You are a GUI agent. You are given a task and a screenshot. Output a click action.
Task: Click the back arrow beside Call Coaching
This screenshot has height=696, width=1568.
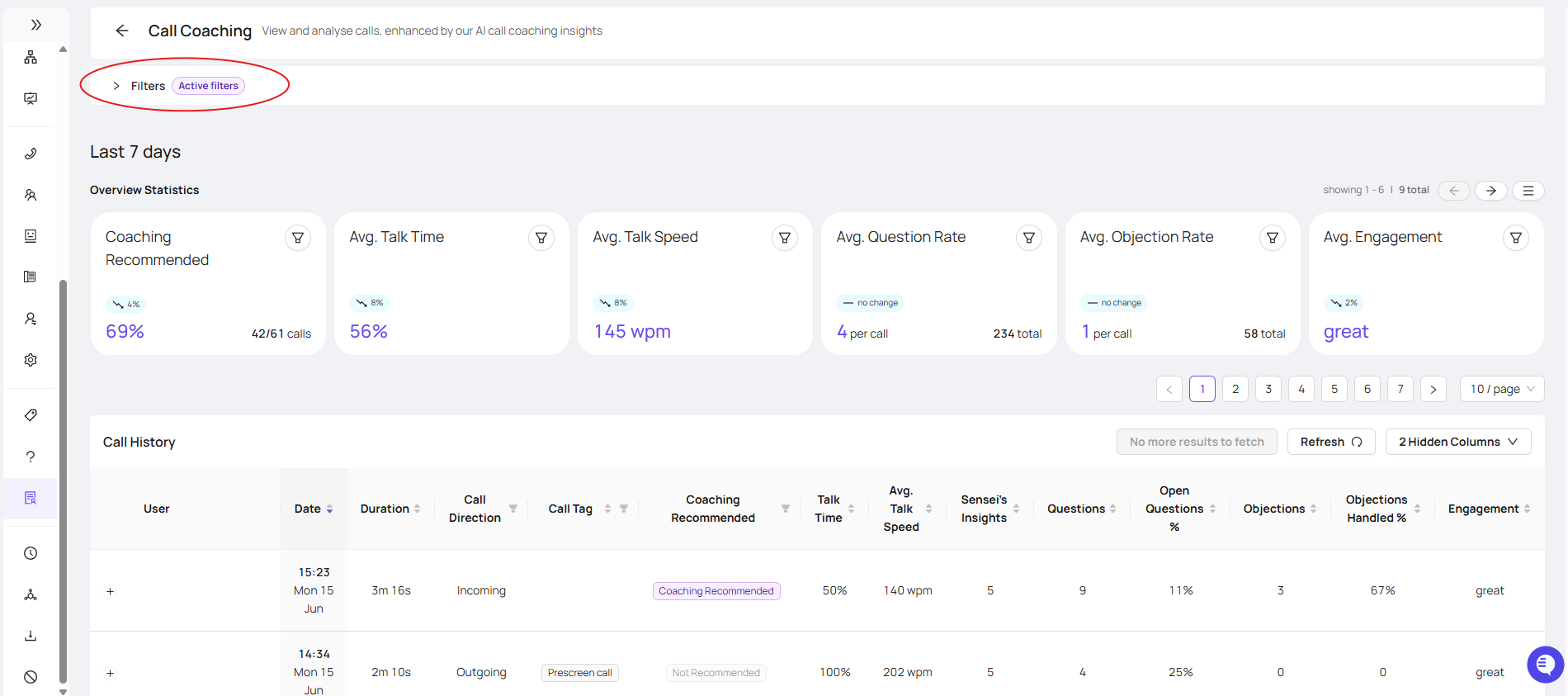[122, 31]
